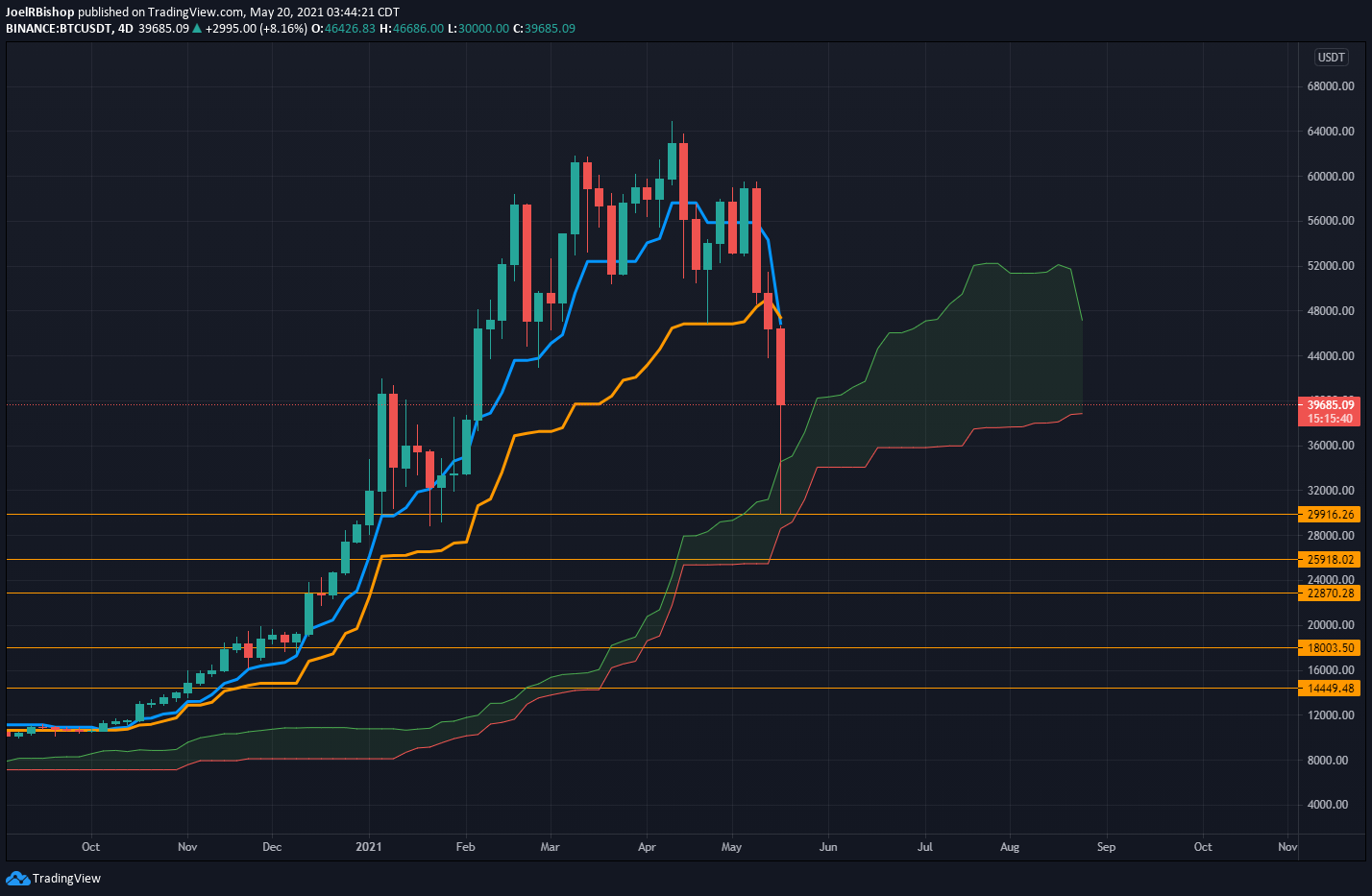Click the 52000.00 price axis tick
This screenshot has width=1372, height=896.
(1331, 266)
